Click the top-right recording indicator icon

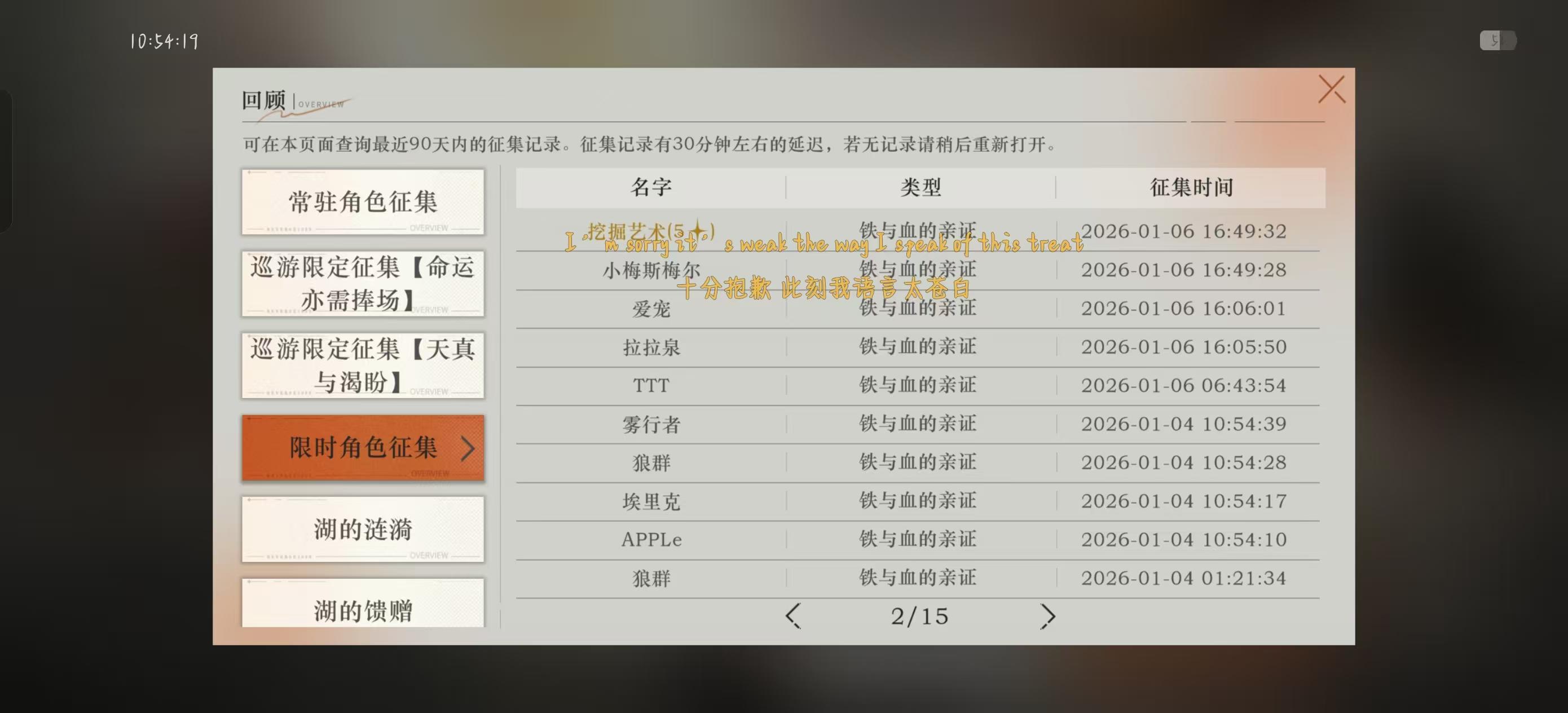[1497, 41]
